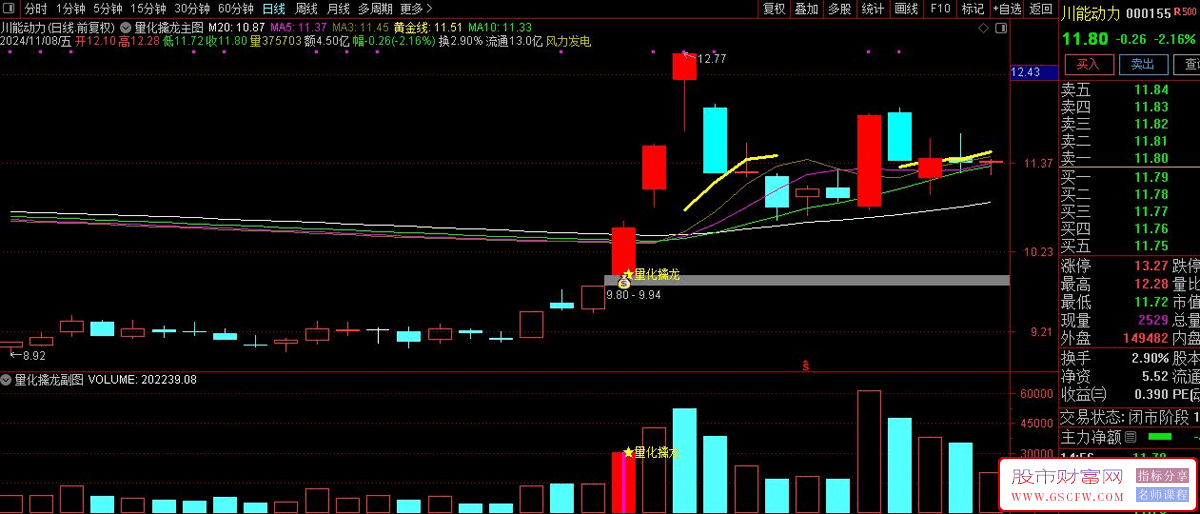Open the 多股 multi-stock view

[839, 9]
